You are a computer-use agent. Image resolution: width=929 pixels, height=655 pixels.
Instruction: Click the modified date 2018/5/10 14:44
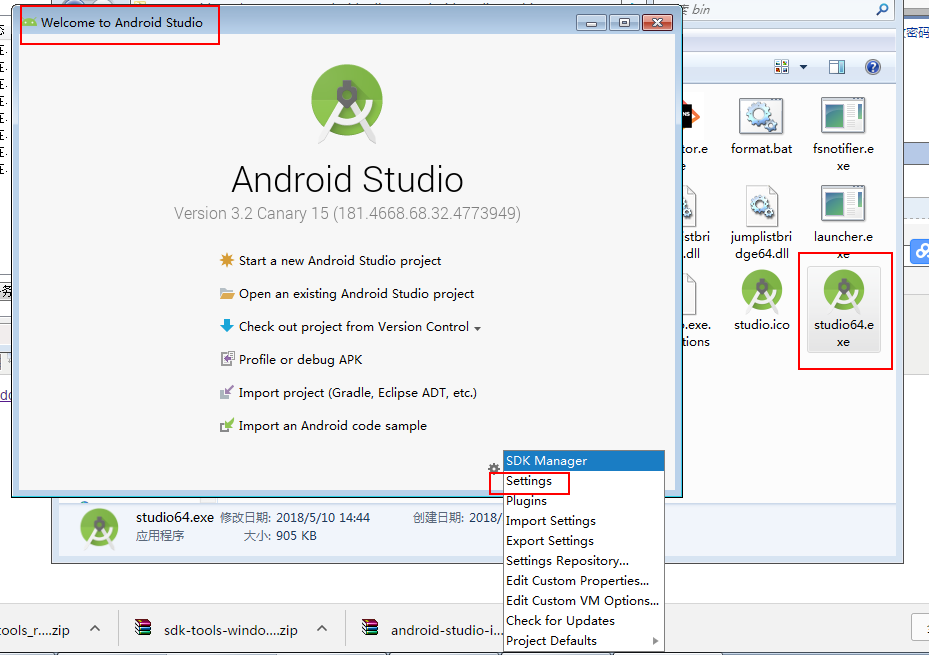coord(323,518)
